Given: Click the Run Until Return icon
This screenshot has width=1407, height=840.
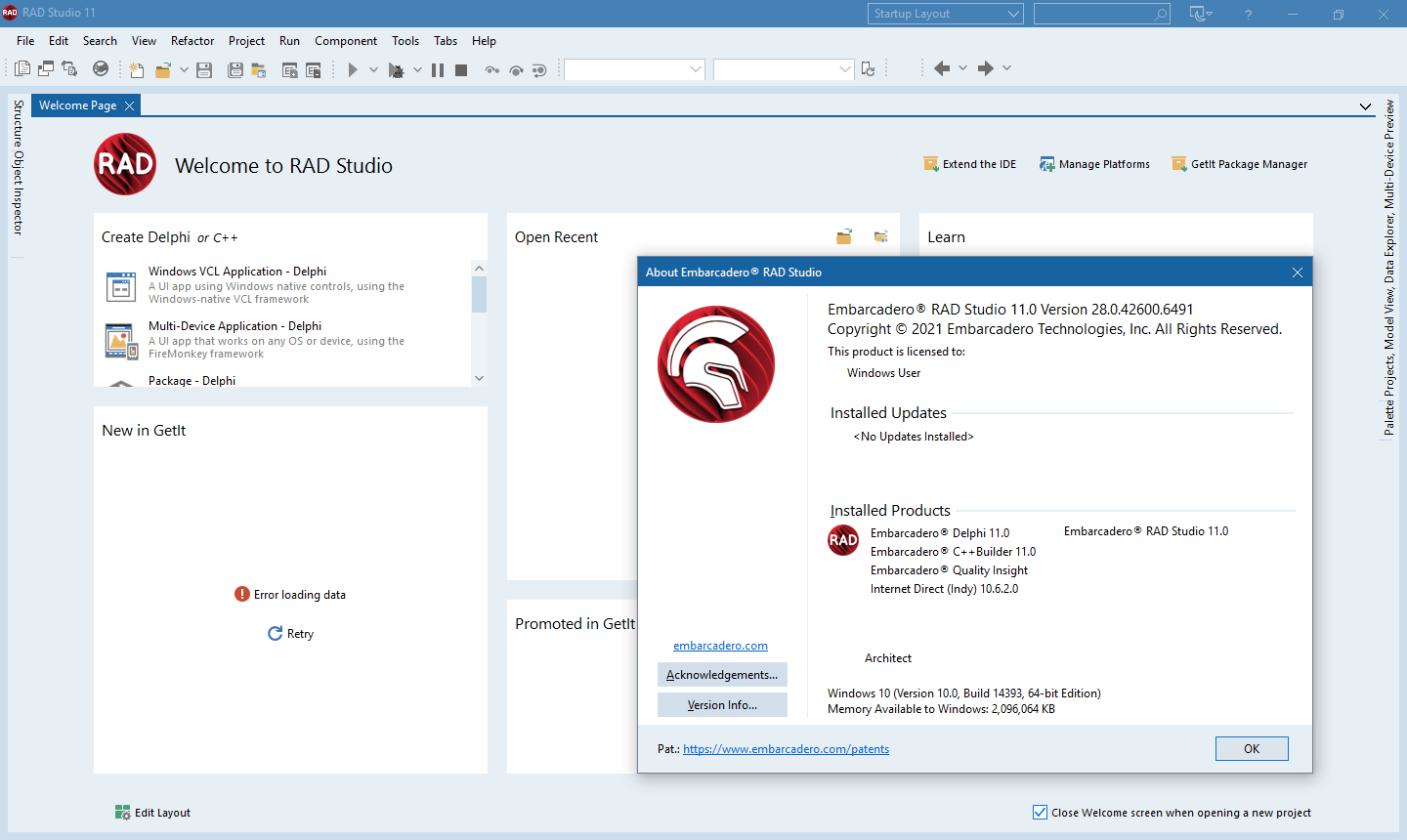Looking at the screenshot, I should 539,69.
